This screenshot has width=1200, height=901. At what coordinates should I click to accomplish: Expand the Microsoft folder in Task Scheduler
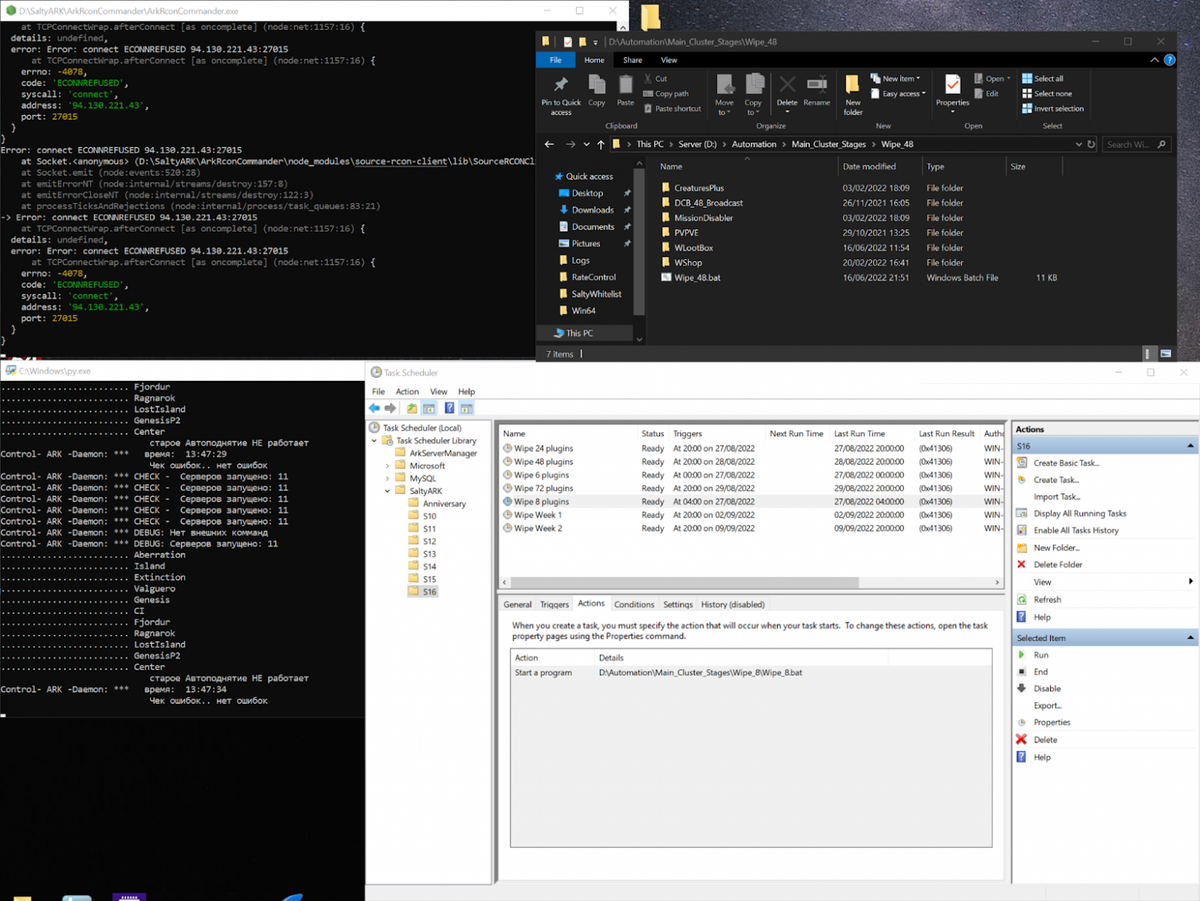(x=388, y=466)
